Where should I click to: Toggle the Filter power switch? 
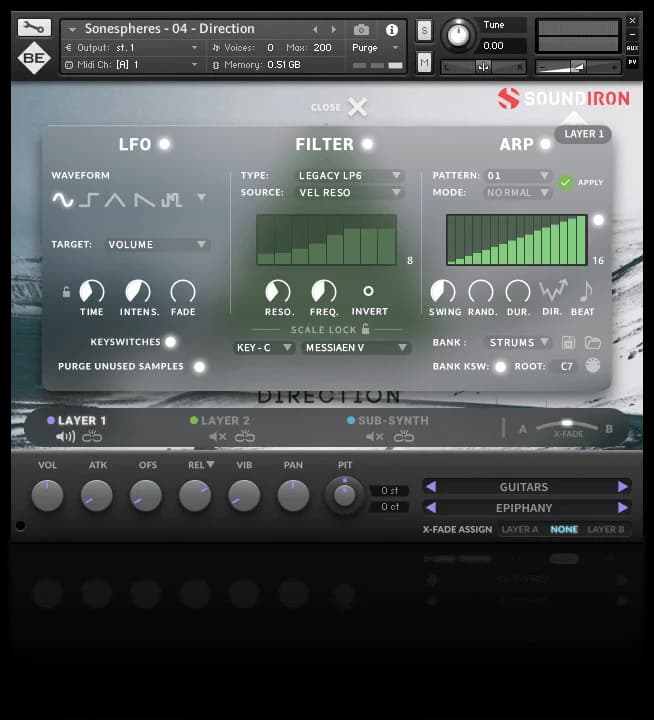pyautogui.click(x=367, y=144)
